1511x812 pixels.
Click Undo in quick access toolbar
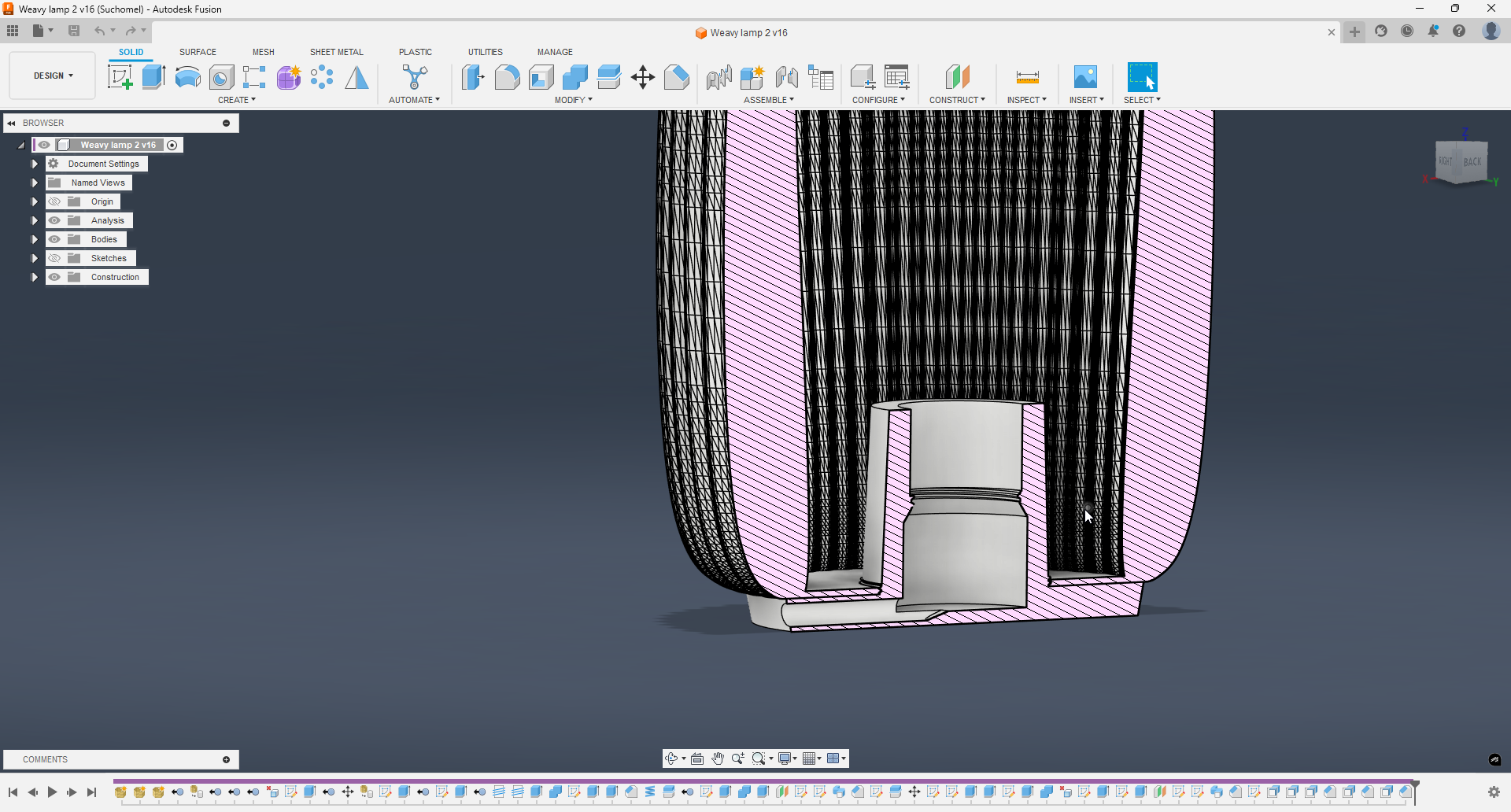[x=100, y=31]
